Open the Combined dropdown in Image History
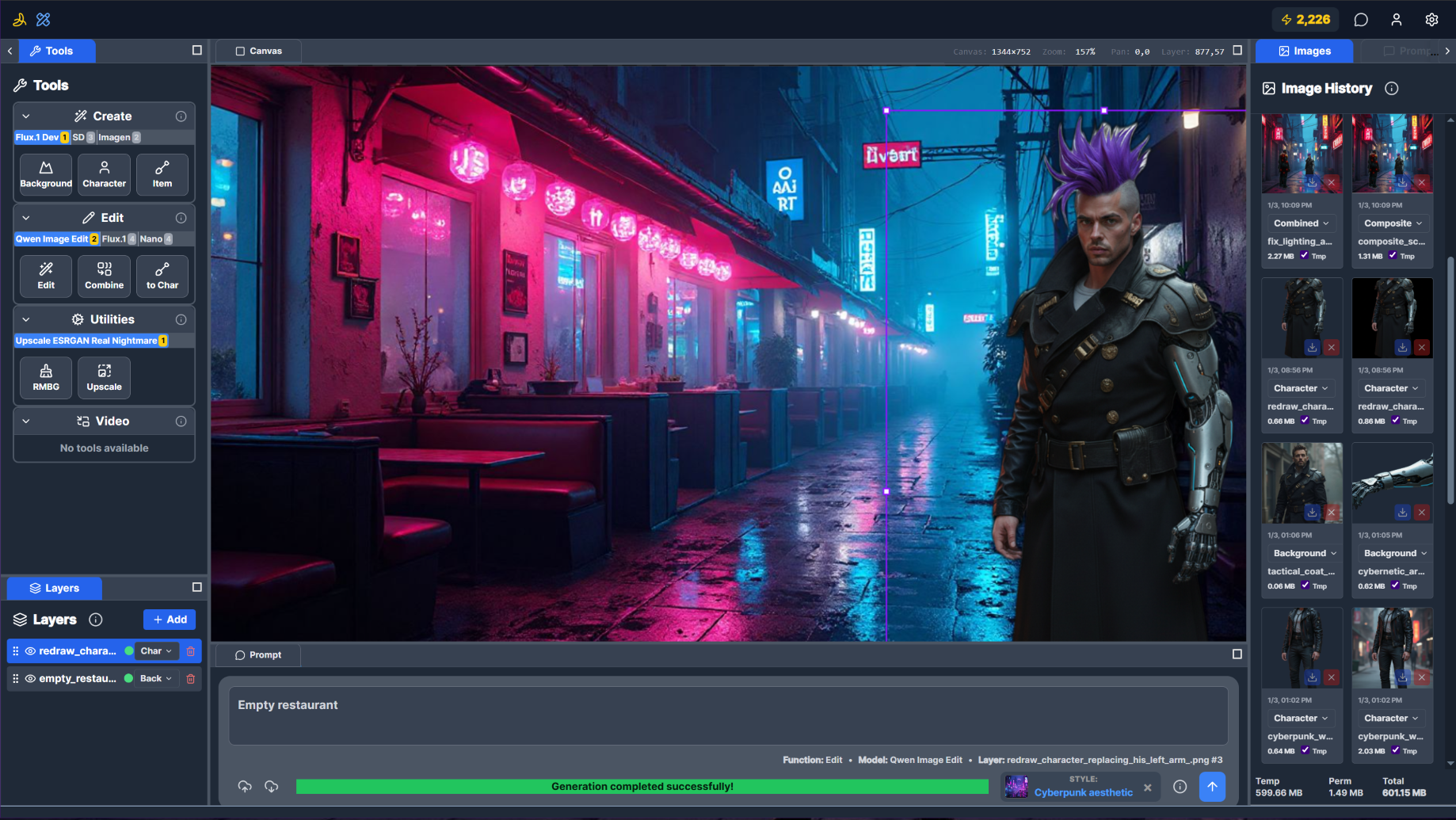 point(1302,223)
